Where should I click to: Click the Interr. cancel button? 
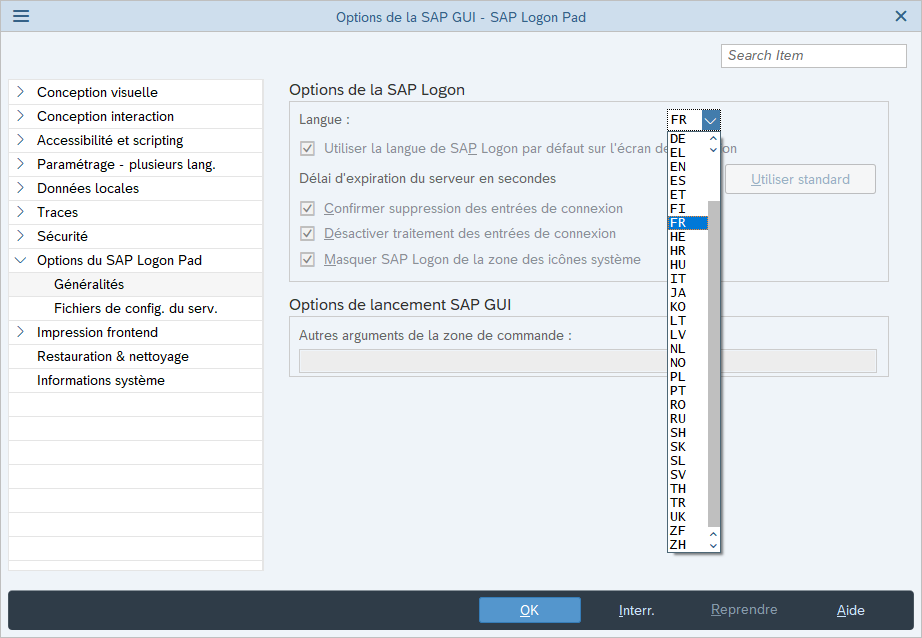click(637, 610)
